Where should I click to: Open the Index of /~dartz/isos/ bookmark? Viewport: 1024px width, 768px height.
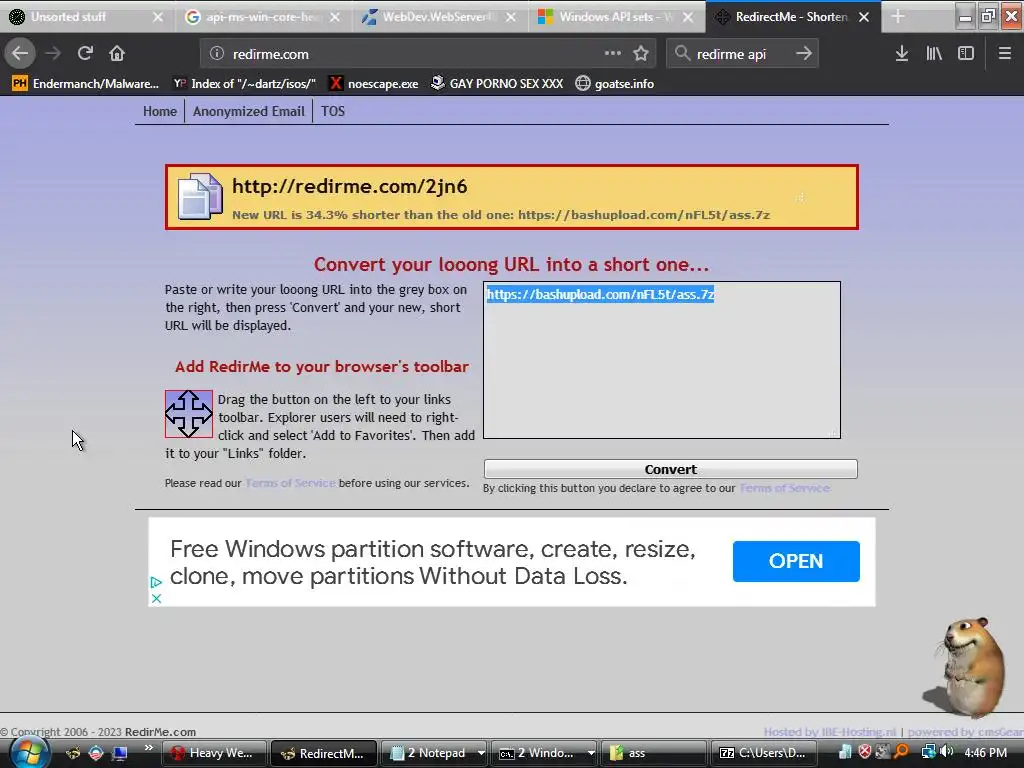point(244,84)
